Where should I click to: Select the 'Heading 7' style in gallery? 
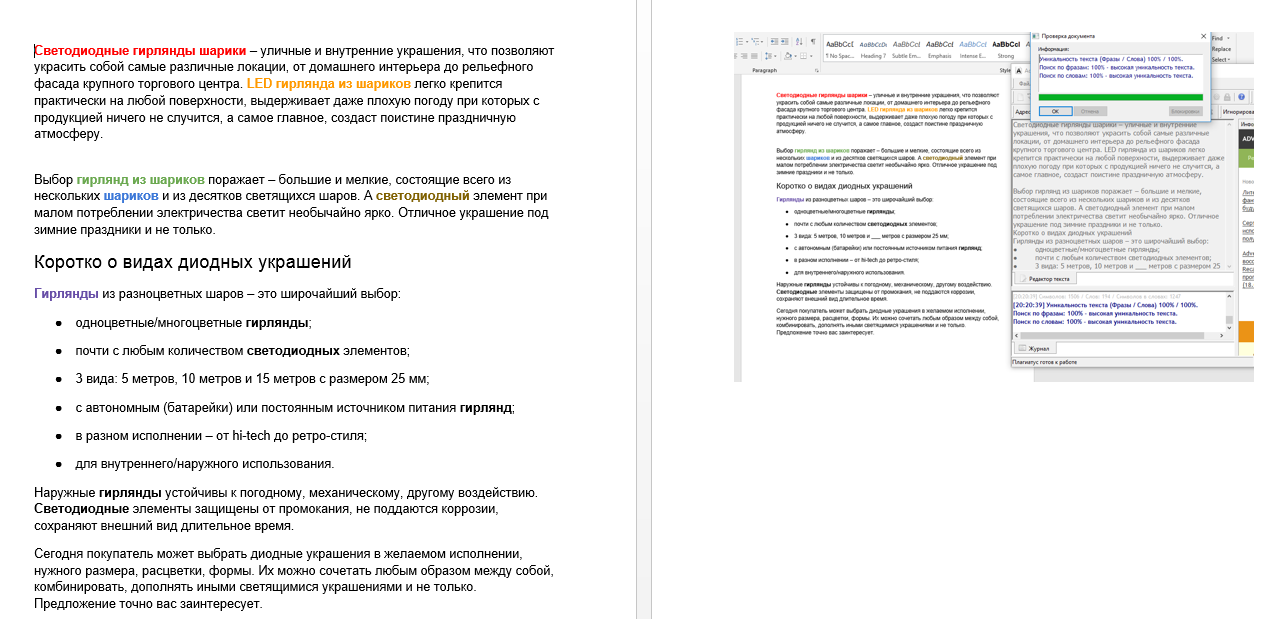(x=873, y=50)
